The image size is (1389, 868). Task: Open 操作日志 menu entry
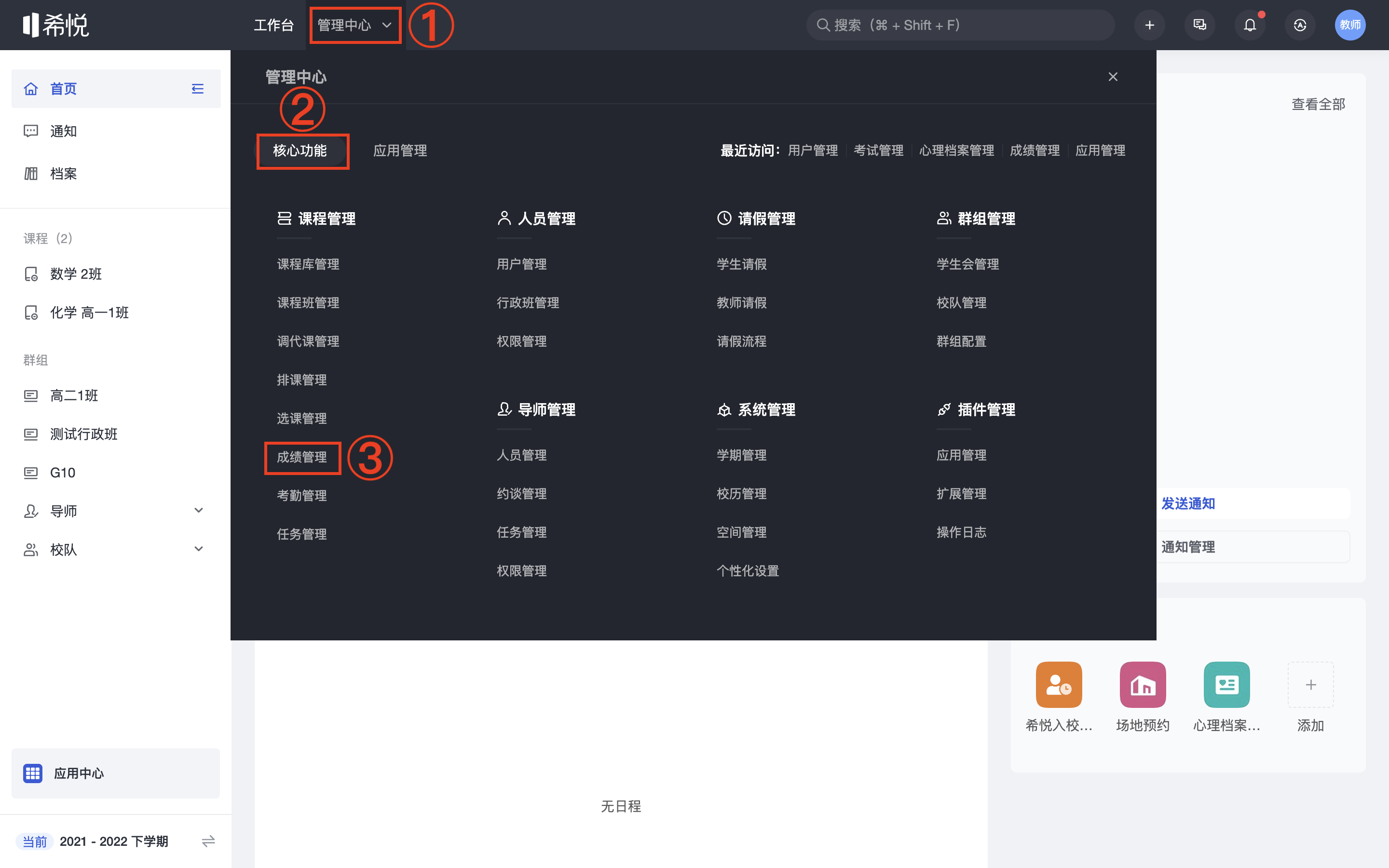pos(961,532)
